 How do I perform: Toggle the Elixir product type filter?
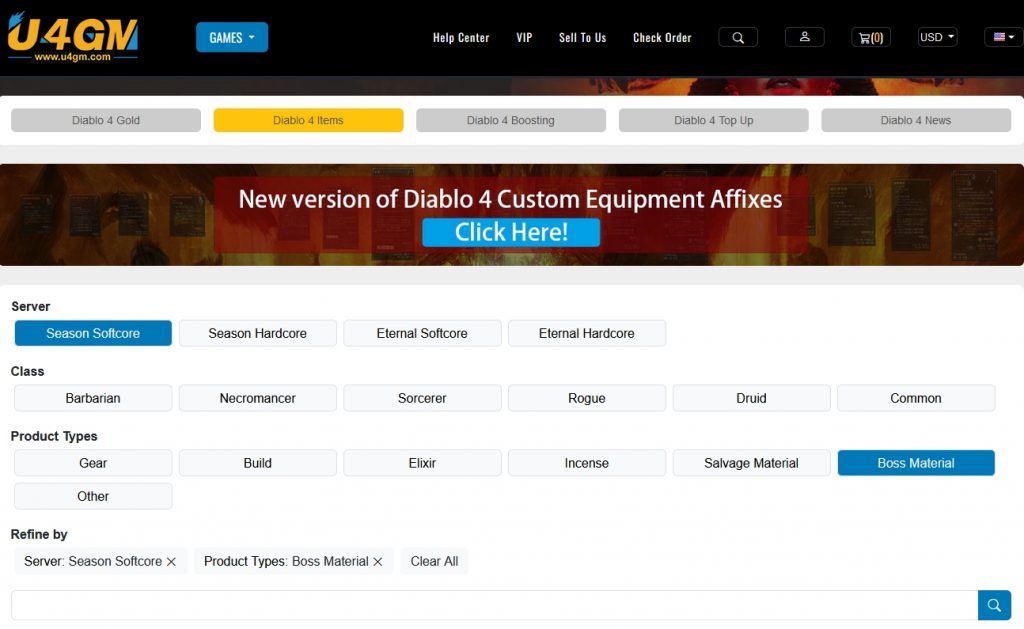coord(422,463)
